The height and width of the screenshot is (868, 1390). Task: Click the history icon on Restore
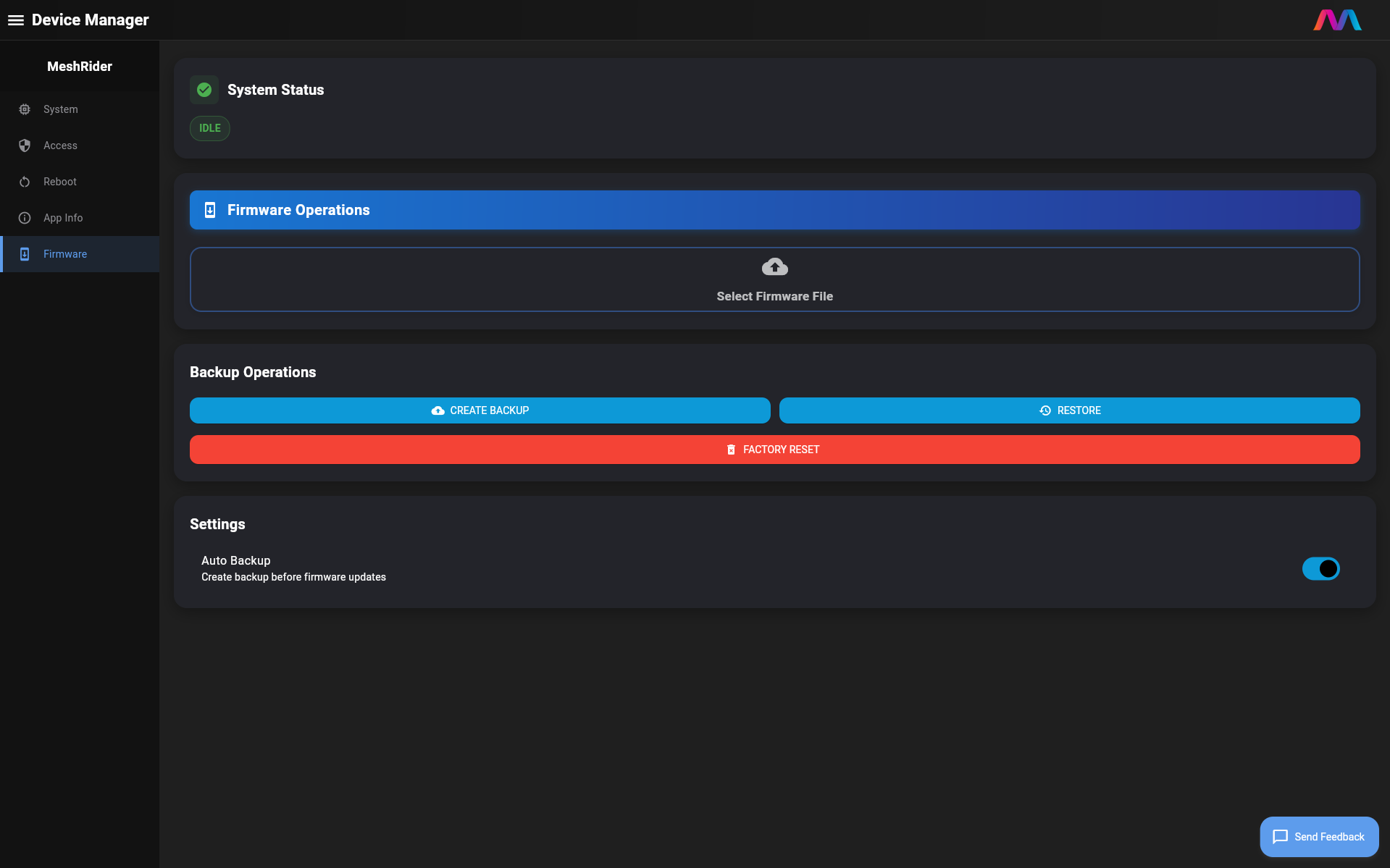(1045, 410)
